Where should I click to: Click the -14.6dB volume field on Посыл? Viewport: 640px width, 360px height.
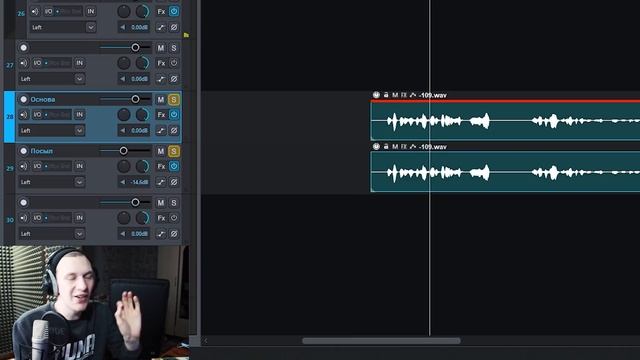point(134,182)
